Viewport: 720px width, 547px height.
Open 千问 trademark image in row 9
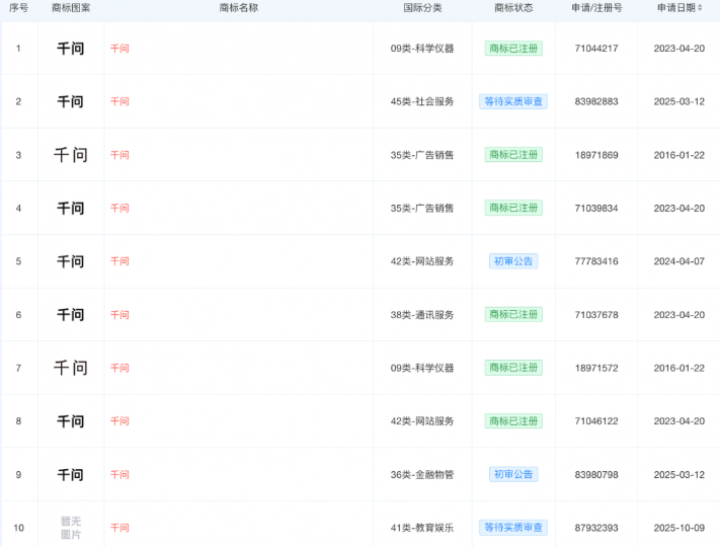tap(70, 474)
